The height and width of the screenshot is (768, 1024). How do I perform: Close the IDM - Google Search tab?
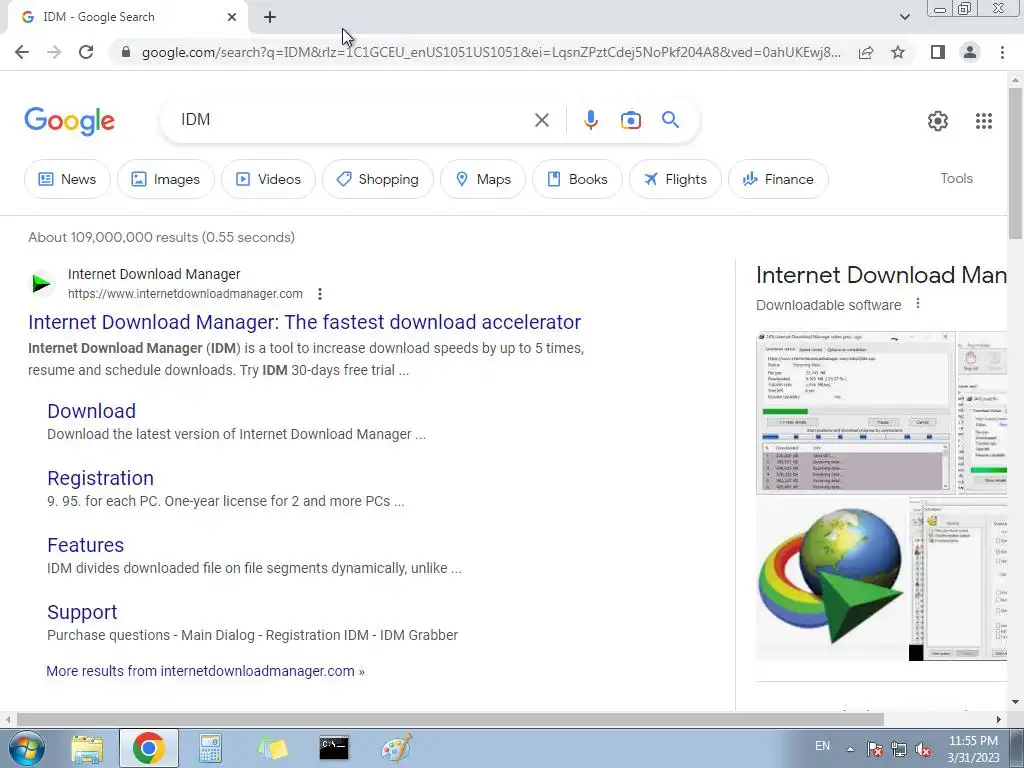(x=232, y=17)
